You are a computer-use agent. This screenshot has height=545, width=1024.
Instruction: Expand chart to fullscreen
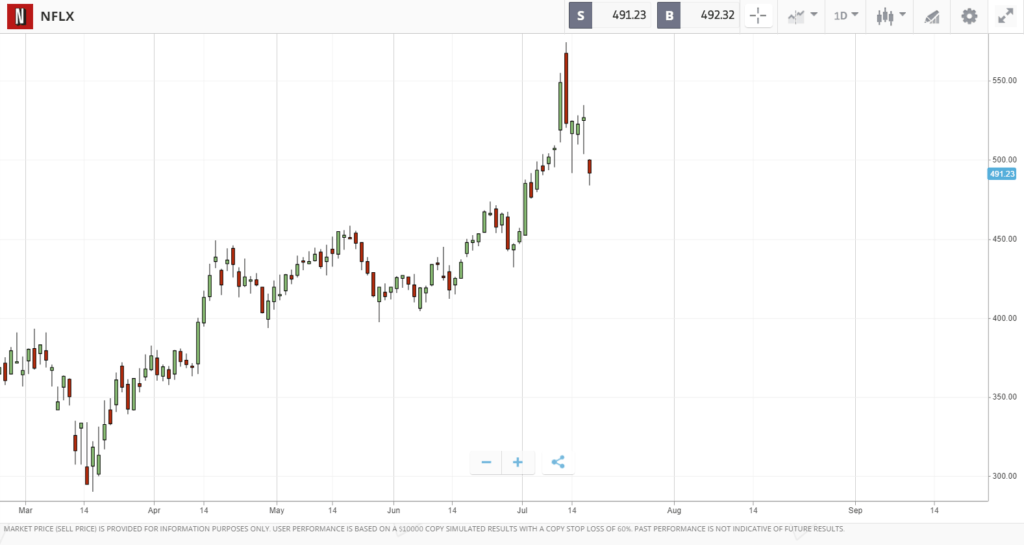[x=1006, y=16]
